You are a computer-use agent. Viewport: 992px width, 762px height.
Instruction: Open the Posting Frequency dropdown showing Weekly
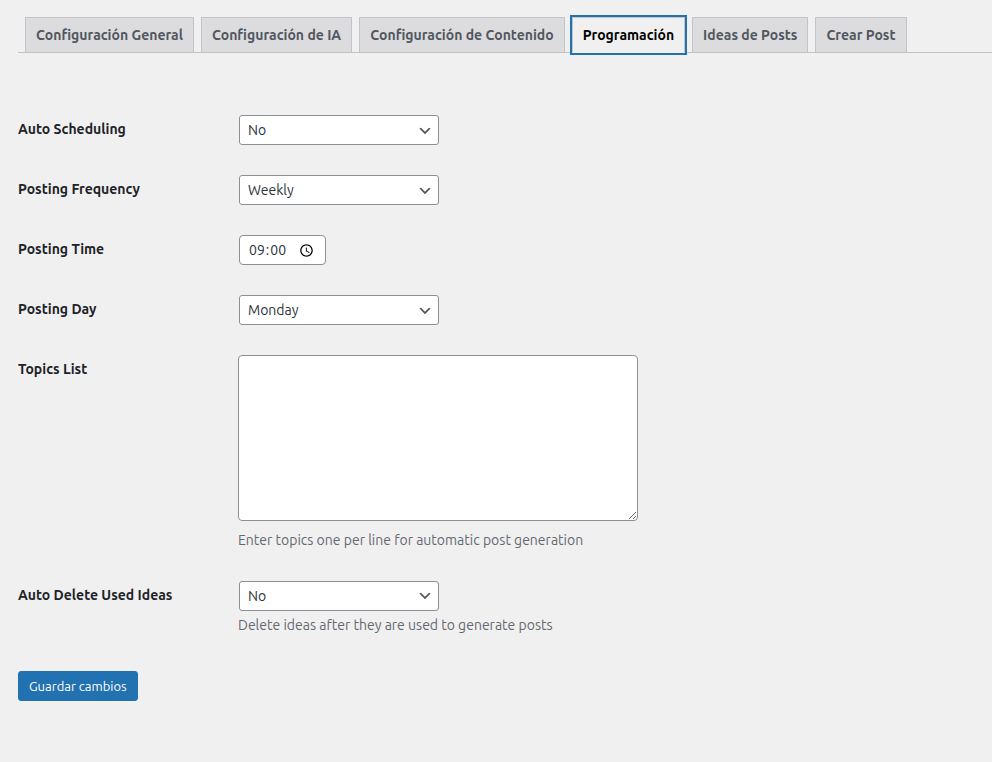tap(338, 190)
